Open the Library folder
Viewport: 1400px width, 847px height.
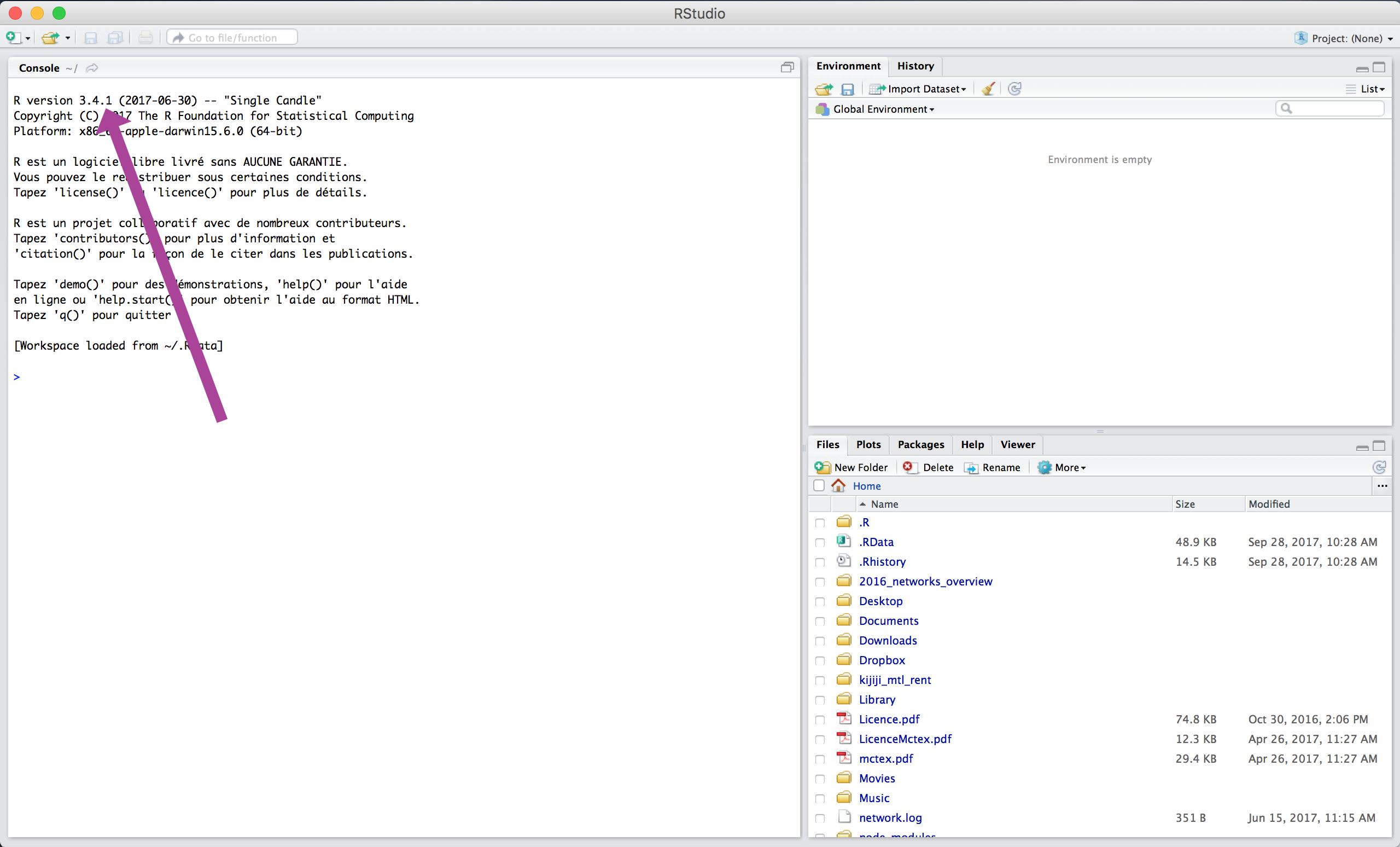coord(877,700)
